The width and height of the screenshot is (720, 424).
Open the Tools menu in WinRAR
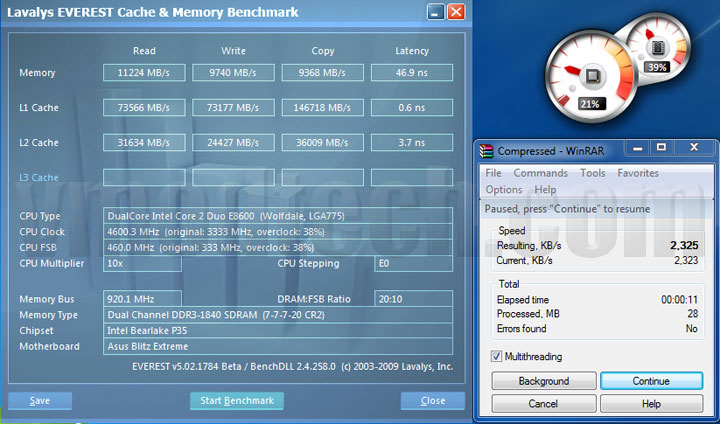pos(592,173)
